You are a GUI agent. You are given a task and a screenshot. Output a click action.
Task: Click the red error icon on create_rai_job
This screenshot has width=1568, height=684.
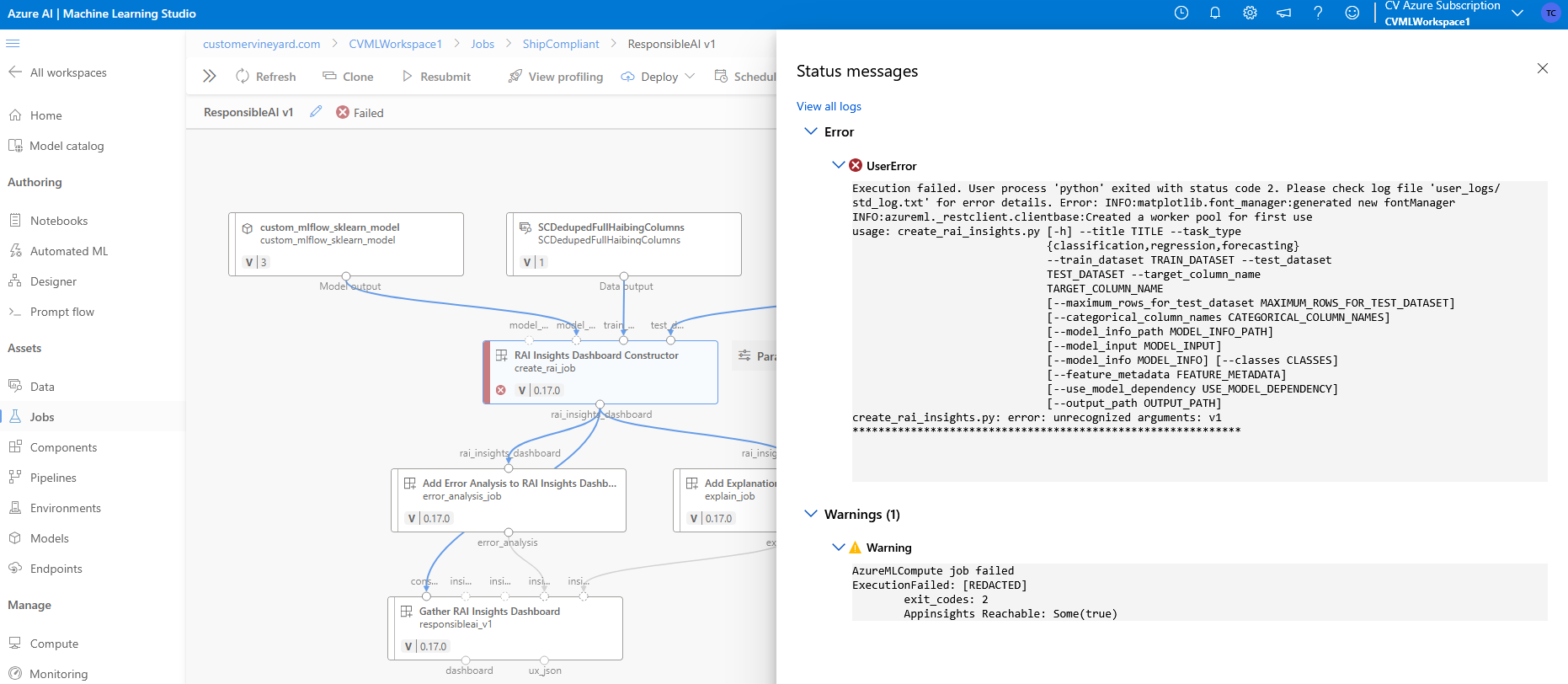501,390
